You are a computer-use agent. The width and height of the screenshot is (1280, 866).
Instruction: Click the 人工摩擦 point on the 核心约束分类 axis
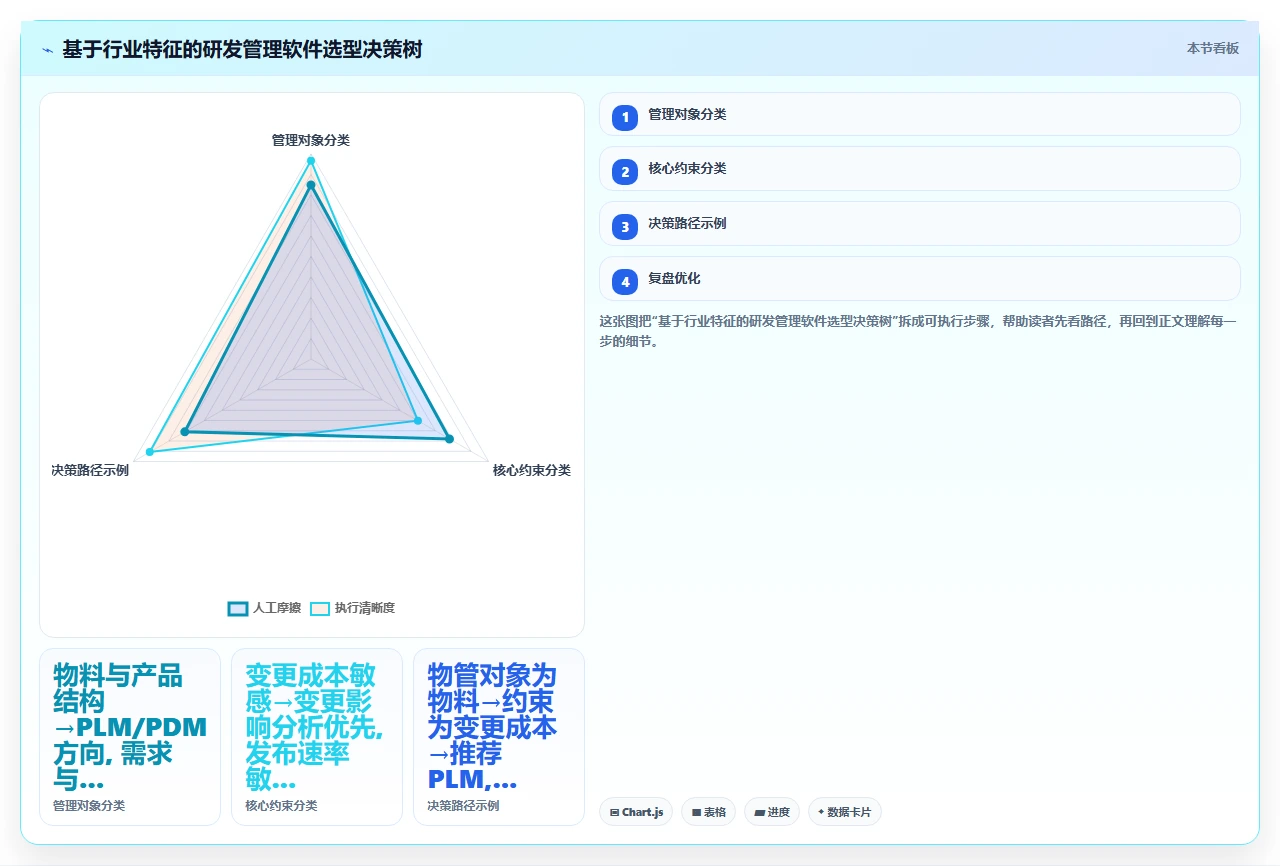449,439
